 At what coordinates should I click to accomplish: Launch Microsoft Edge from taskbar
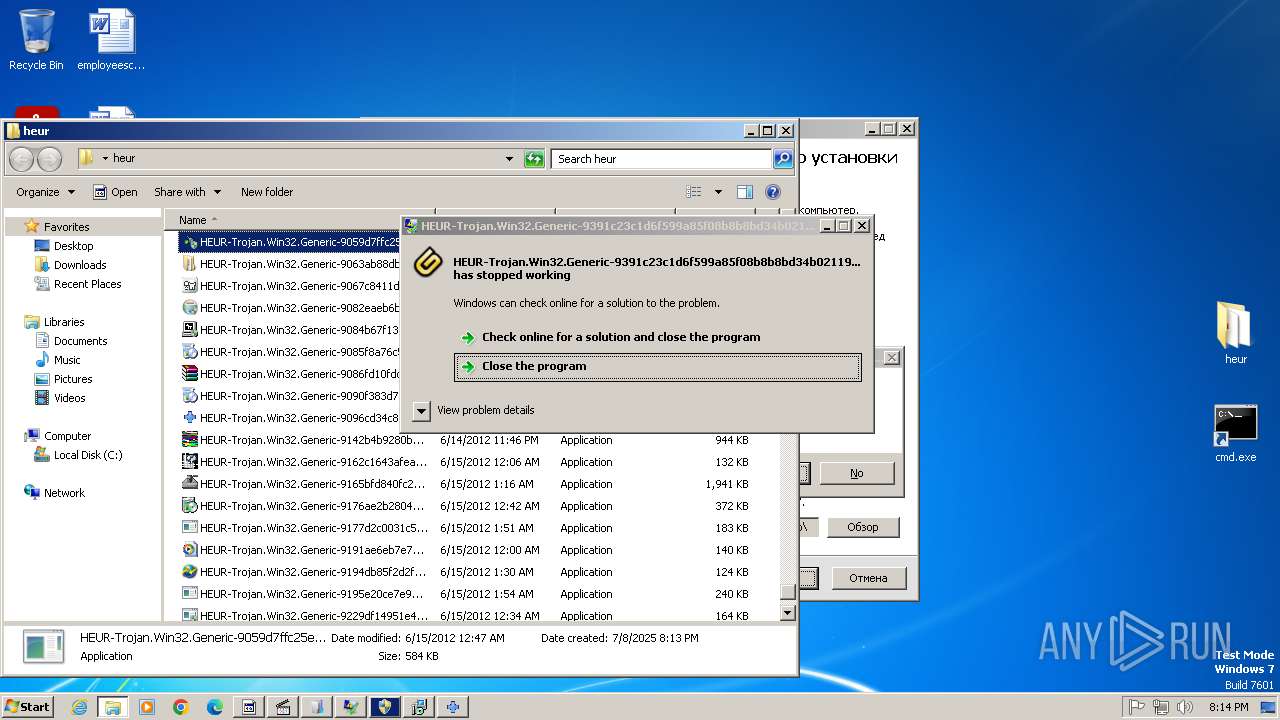pyautogui.click(x=215, y=707)
